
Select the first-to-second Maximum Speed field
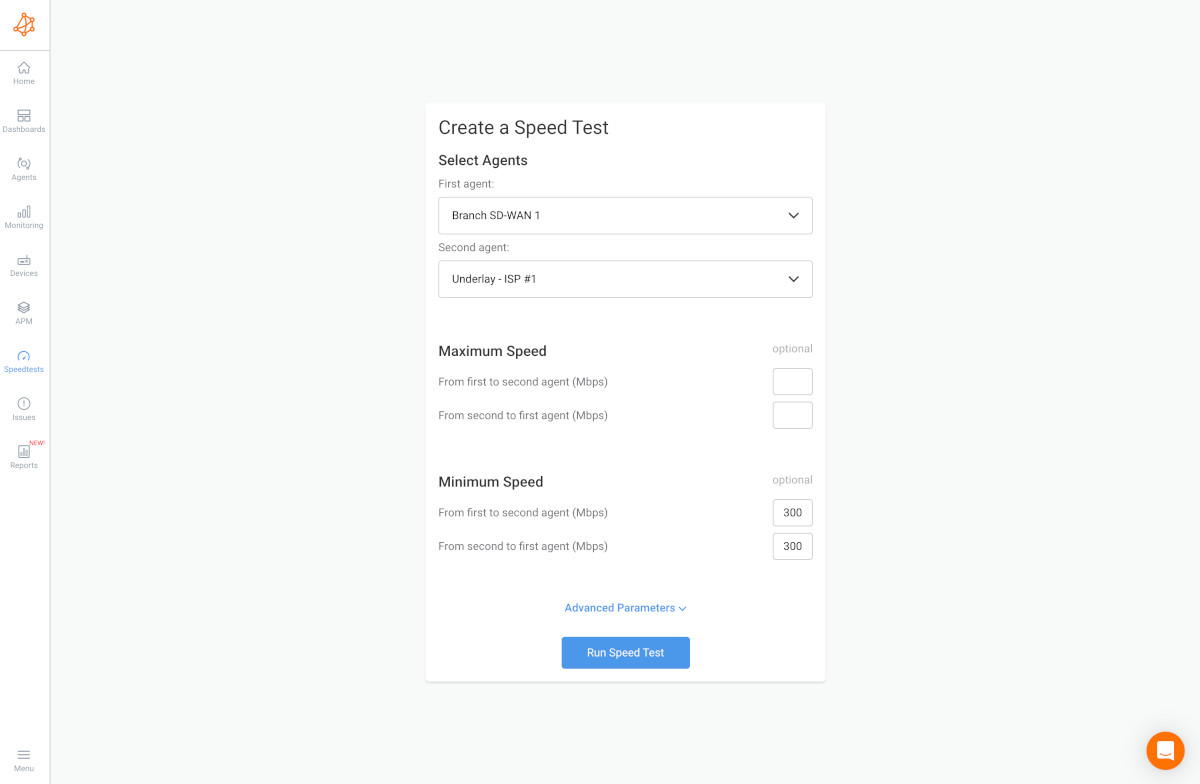pos(792,381)
